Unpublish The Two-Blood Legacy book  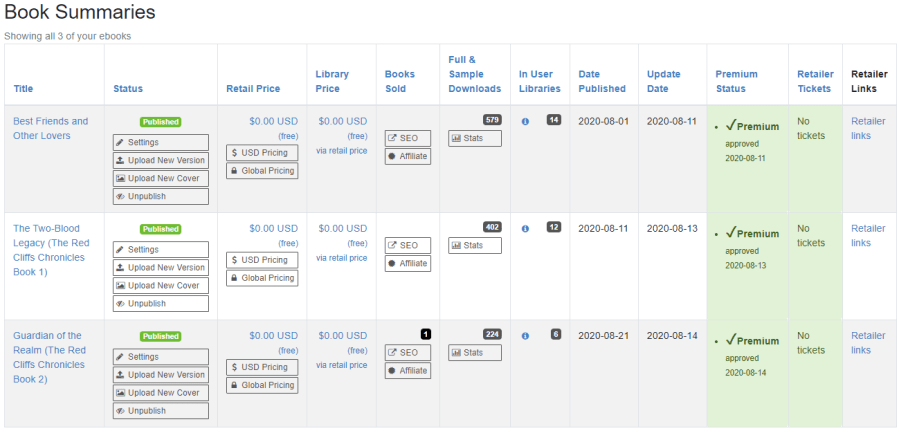160,304
